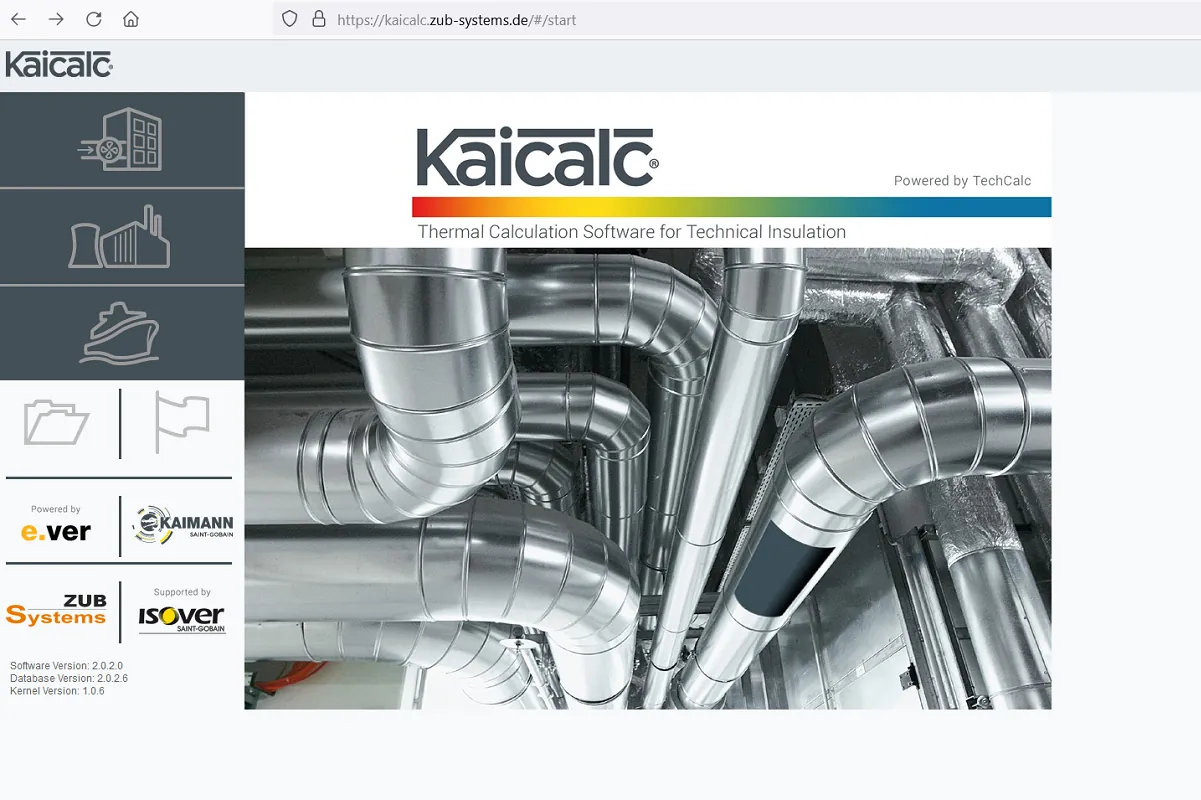Click the central pipe installation splash image

648,470
